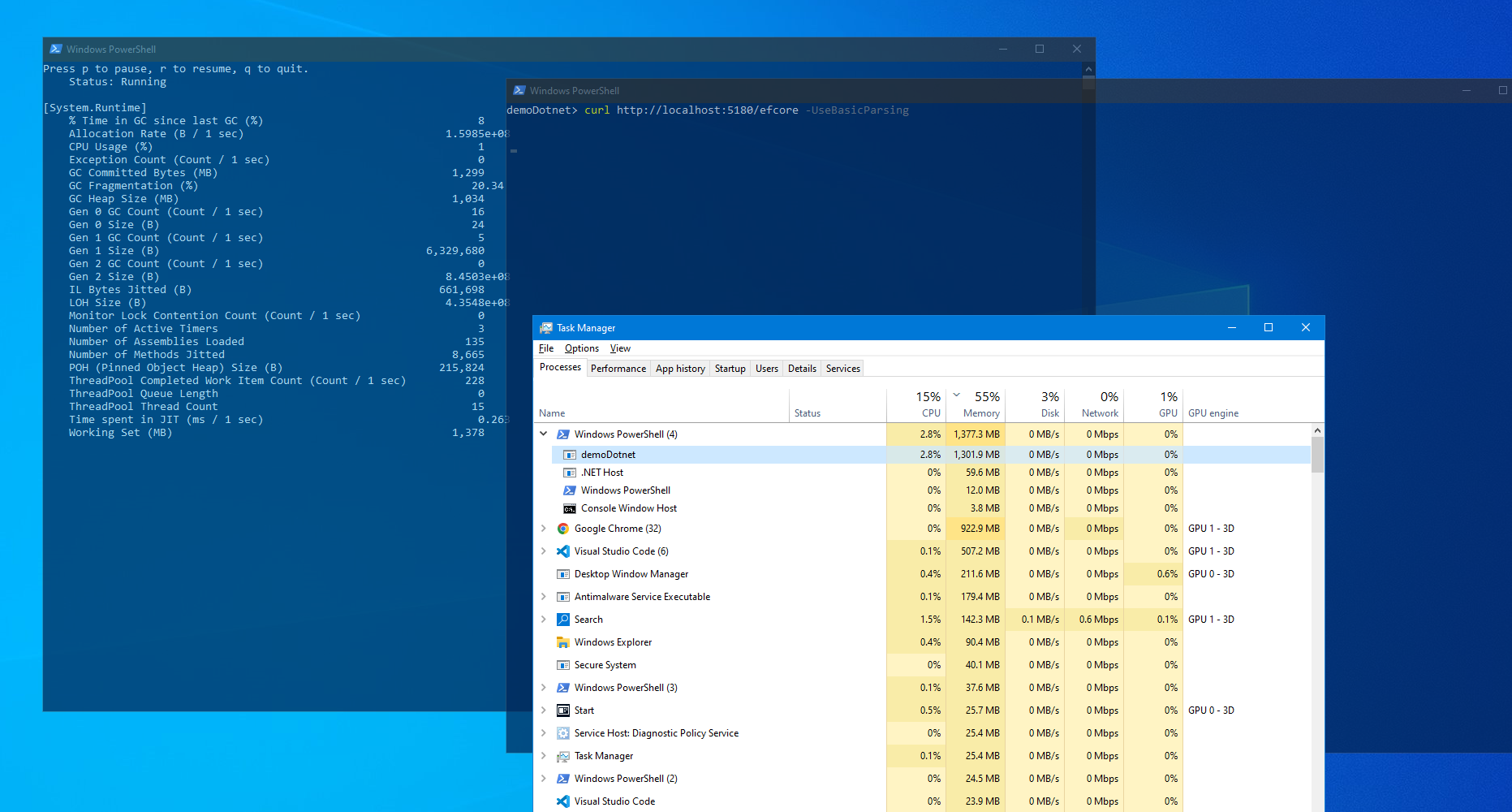Open the Startup tab
This screenshot has width=1512, height=812.
point(730,369)
